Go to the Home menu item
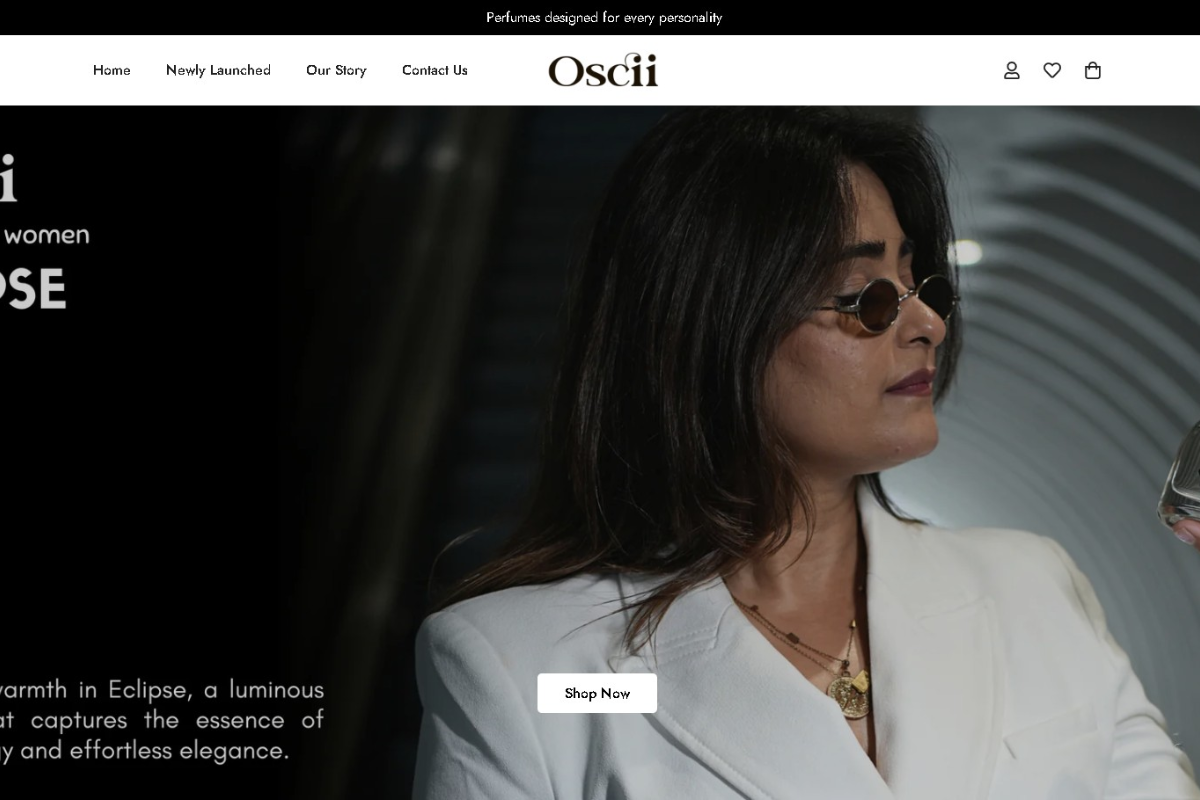Viewport: 1200px width, 800px height. click(x=112, y=70)
